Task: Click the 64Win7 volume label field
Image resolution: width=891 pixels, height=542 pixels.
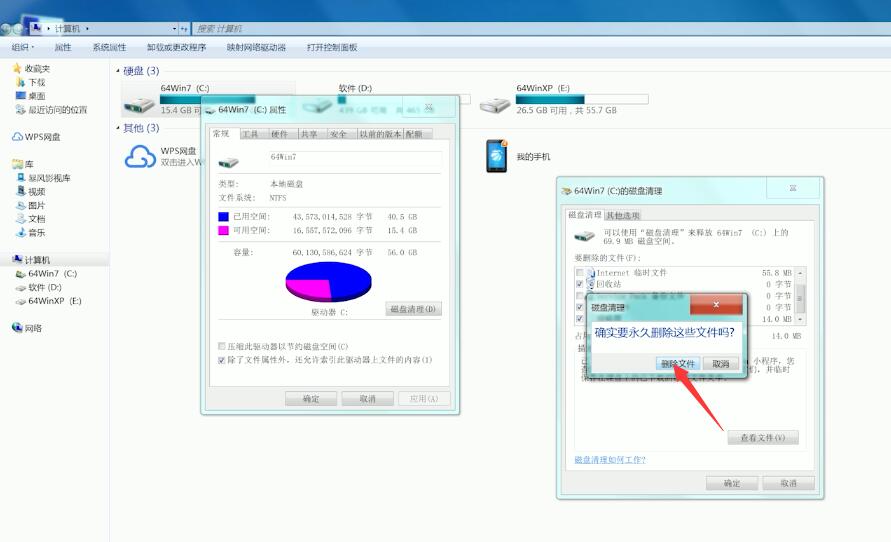Action: [354, 157]
